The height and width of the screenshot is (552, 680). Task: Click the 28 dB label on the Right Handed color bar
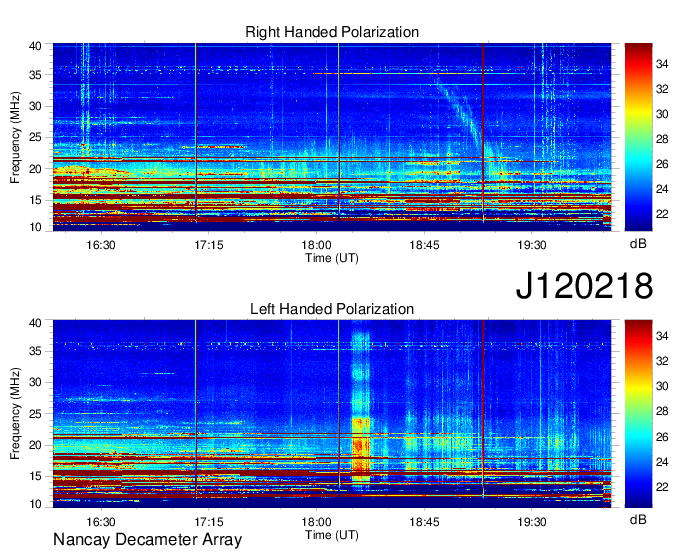(662, 139)
